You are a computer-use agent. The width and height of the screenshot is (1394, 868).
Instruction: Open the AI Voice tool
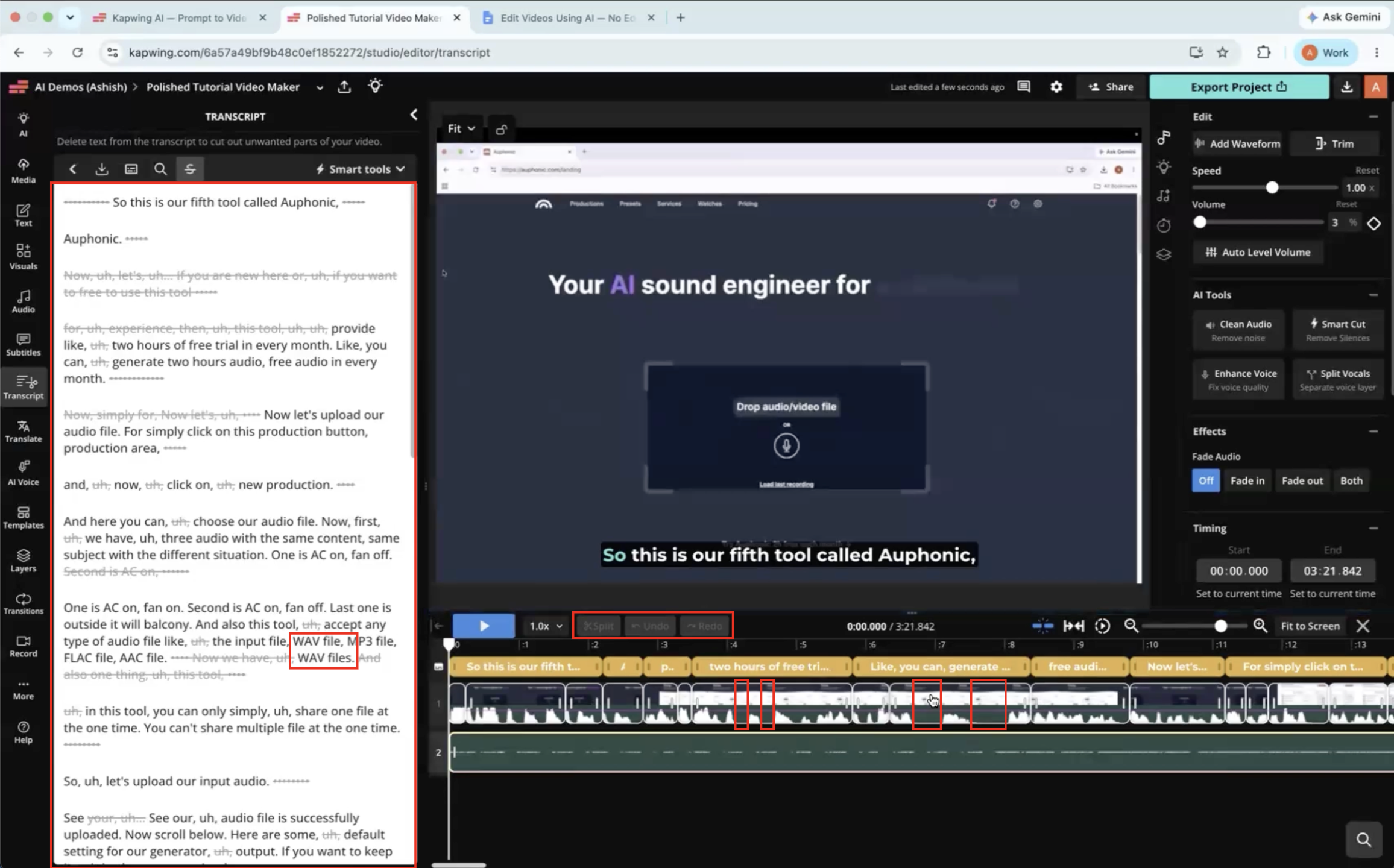tap(23, 474)
